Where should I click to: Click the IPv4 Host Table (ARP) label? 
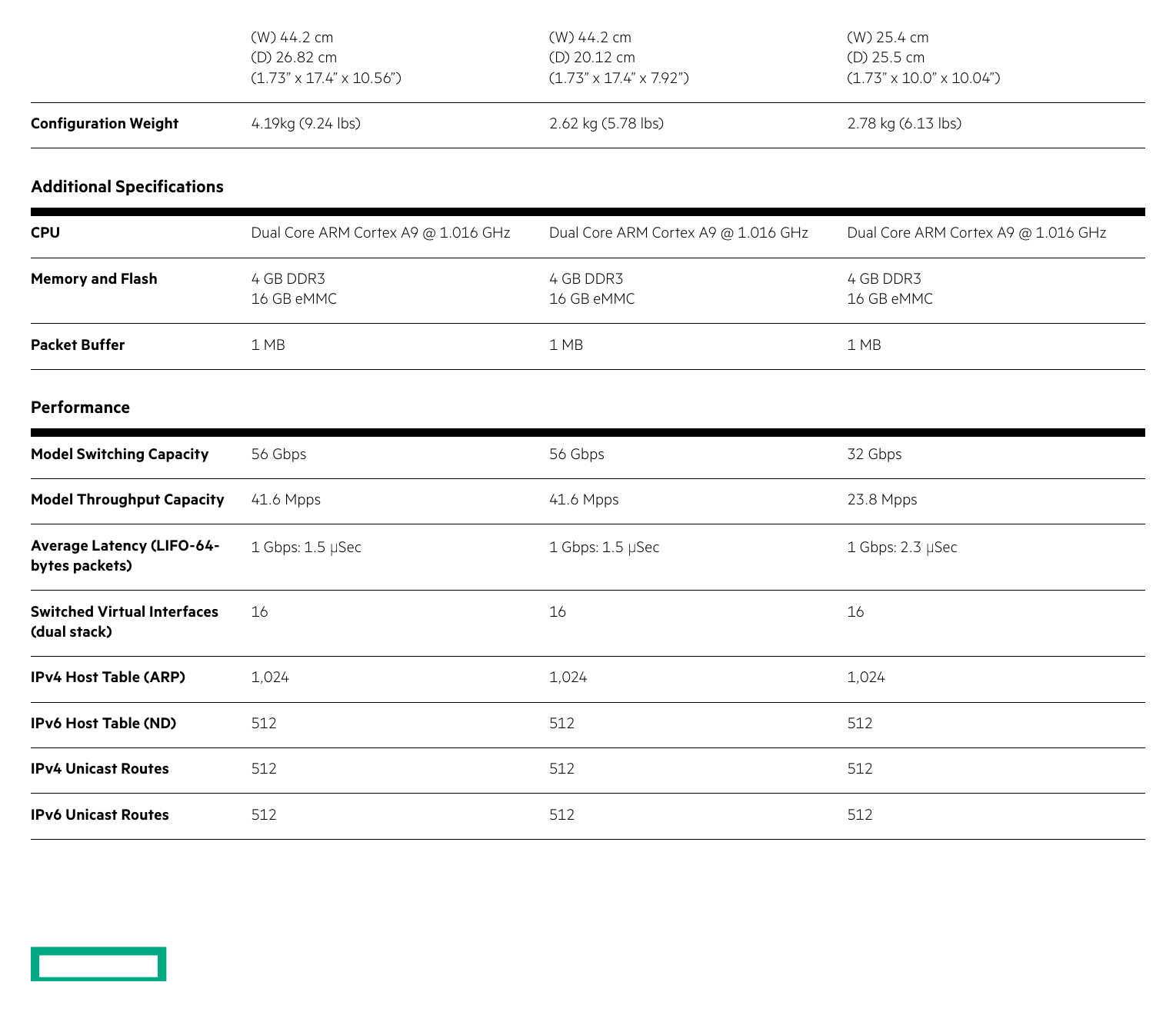tap(108, 677)
